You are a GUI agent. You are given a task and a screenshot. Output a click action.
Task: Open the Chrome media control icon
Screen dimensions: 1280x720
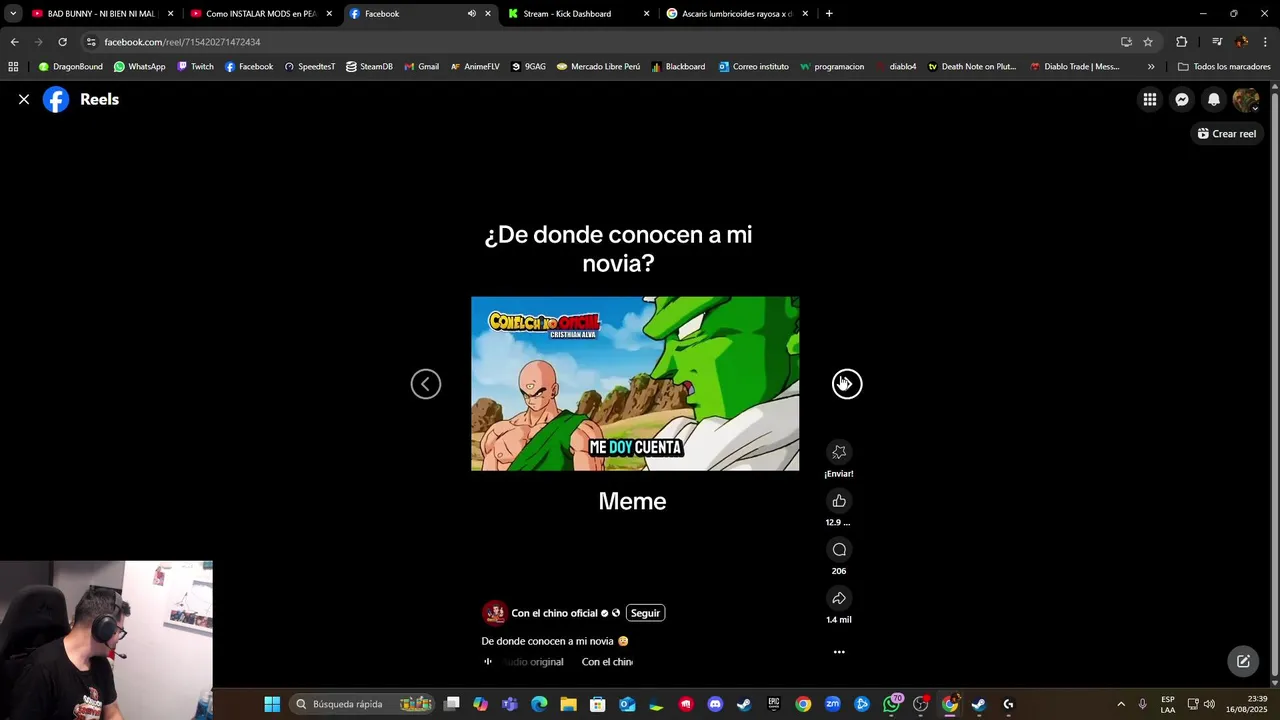[x=1217, y=42]
